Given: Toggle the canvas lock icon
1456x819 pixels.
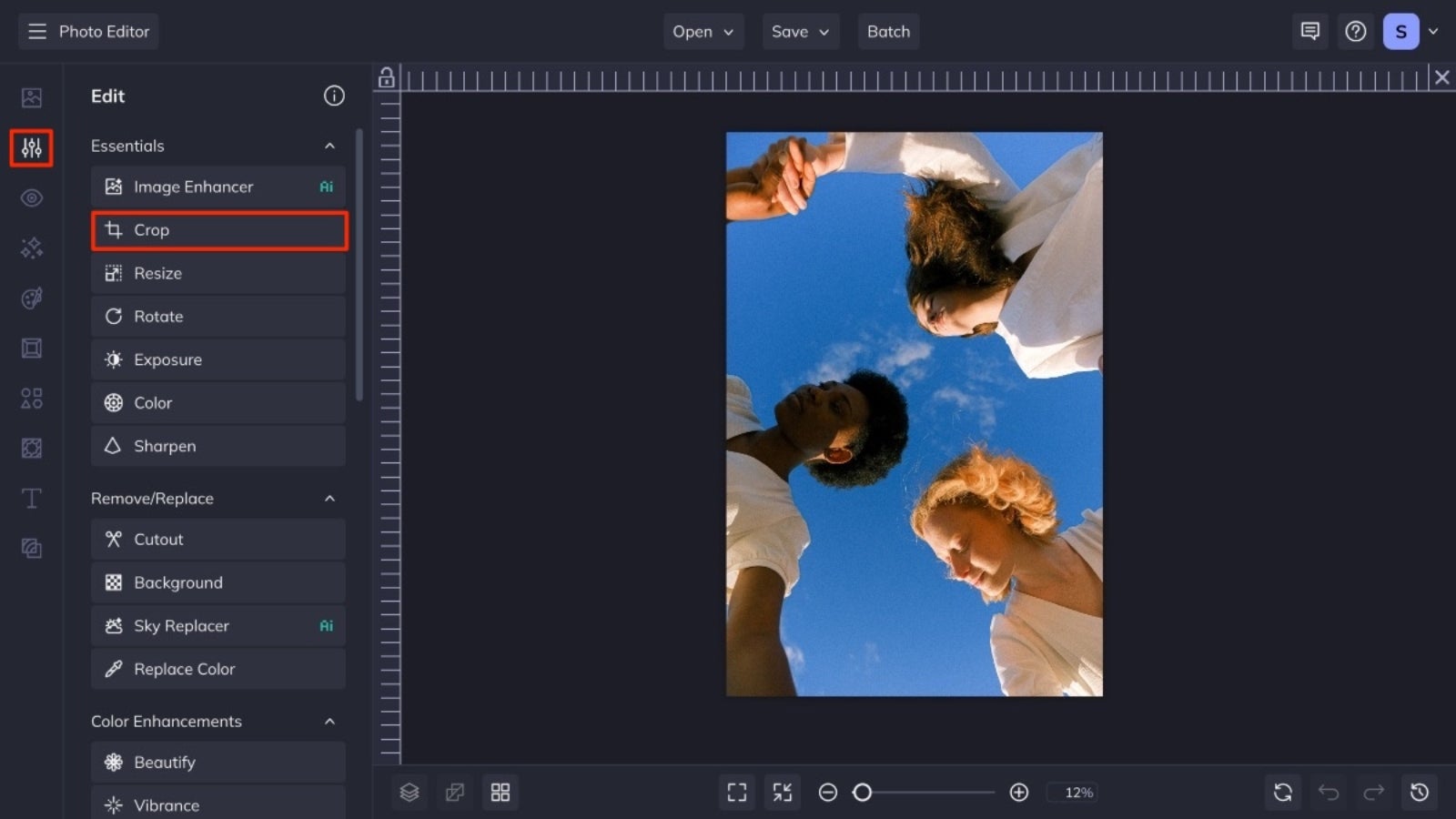Looking at the screenshot, I should coord(386,78).
